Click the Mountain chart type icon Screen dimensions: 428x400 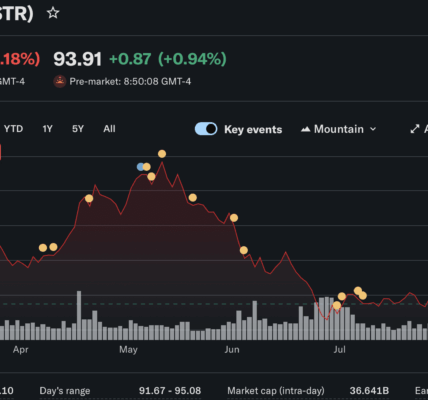tap(305, 129)
